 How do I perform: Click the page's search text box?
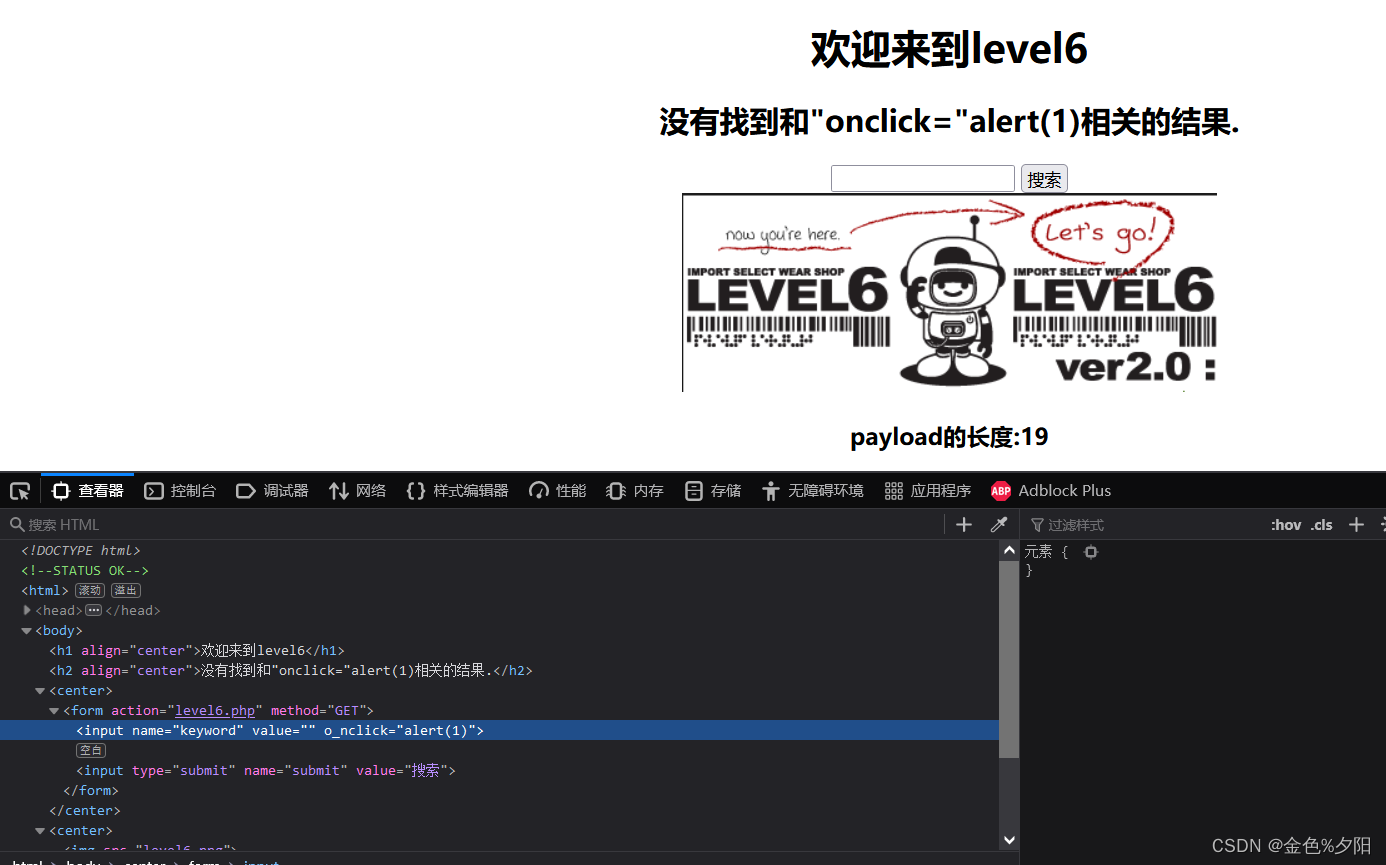pos(923,179)
